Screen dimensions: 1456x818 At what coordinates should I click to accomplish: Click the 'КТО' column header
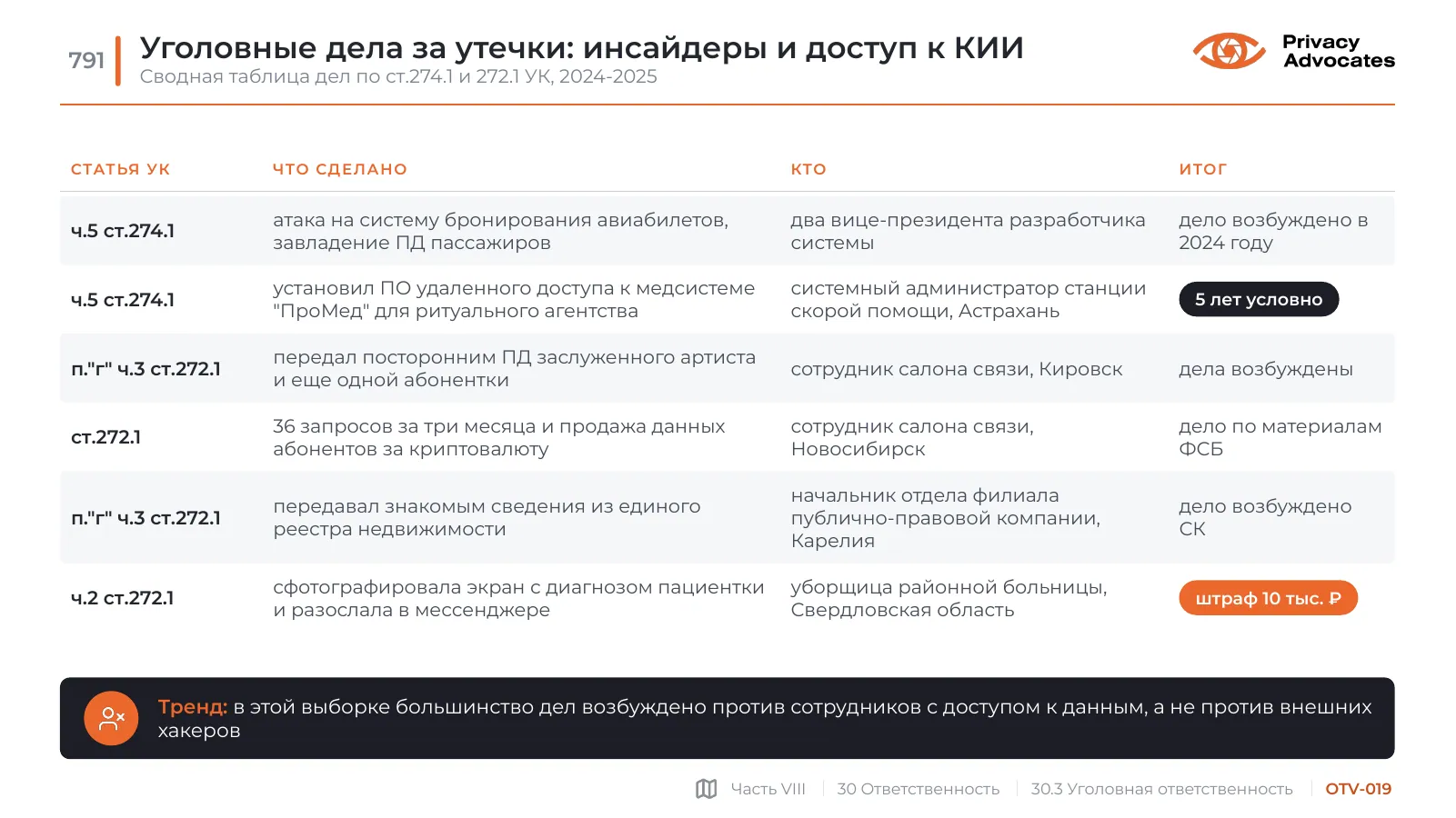point(808,169)
